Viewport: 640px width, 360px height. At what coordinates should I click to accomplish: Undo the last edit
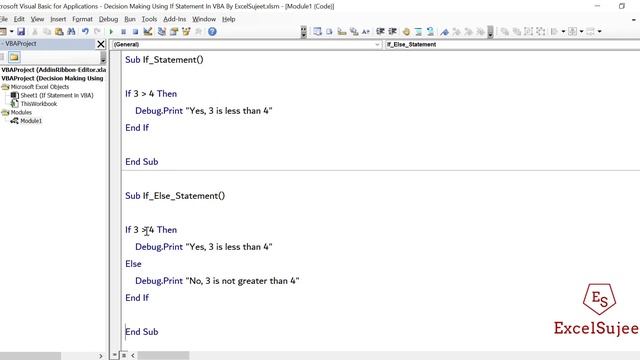coord(85,31)
